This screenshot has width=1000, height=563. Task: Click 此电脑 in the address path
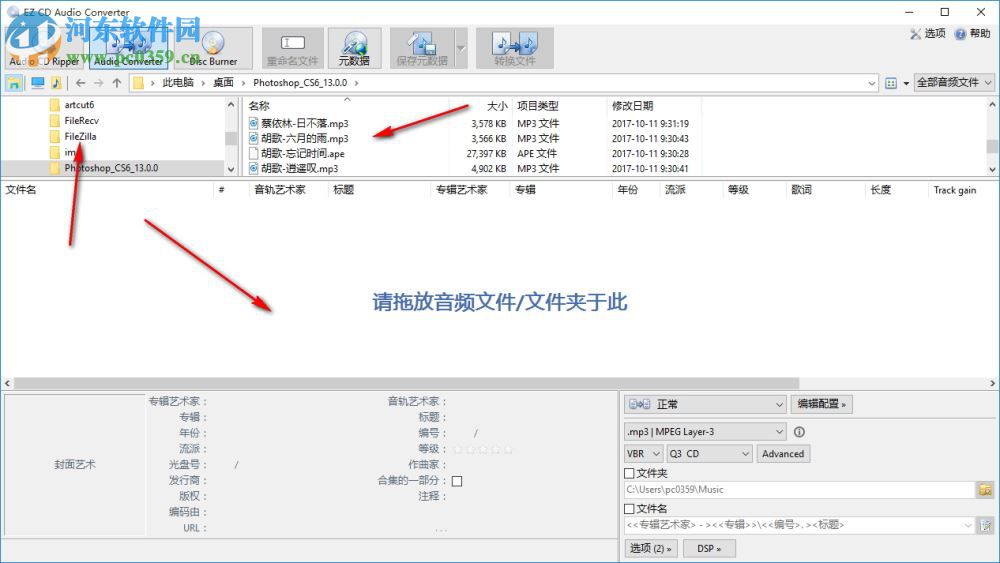pos(178,82)
